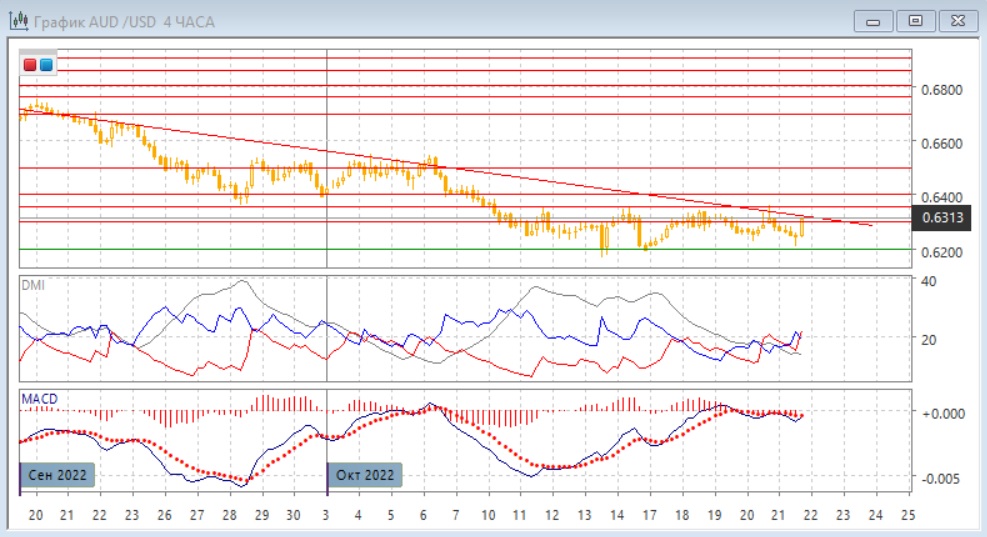Minimize the AUD/USD chart window

(876, 21)
